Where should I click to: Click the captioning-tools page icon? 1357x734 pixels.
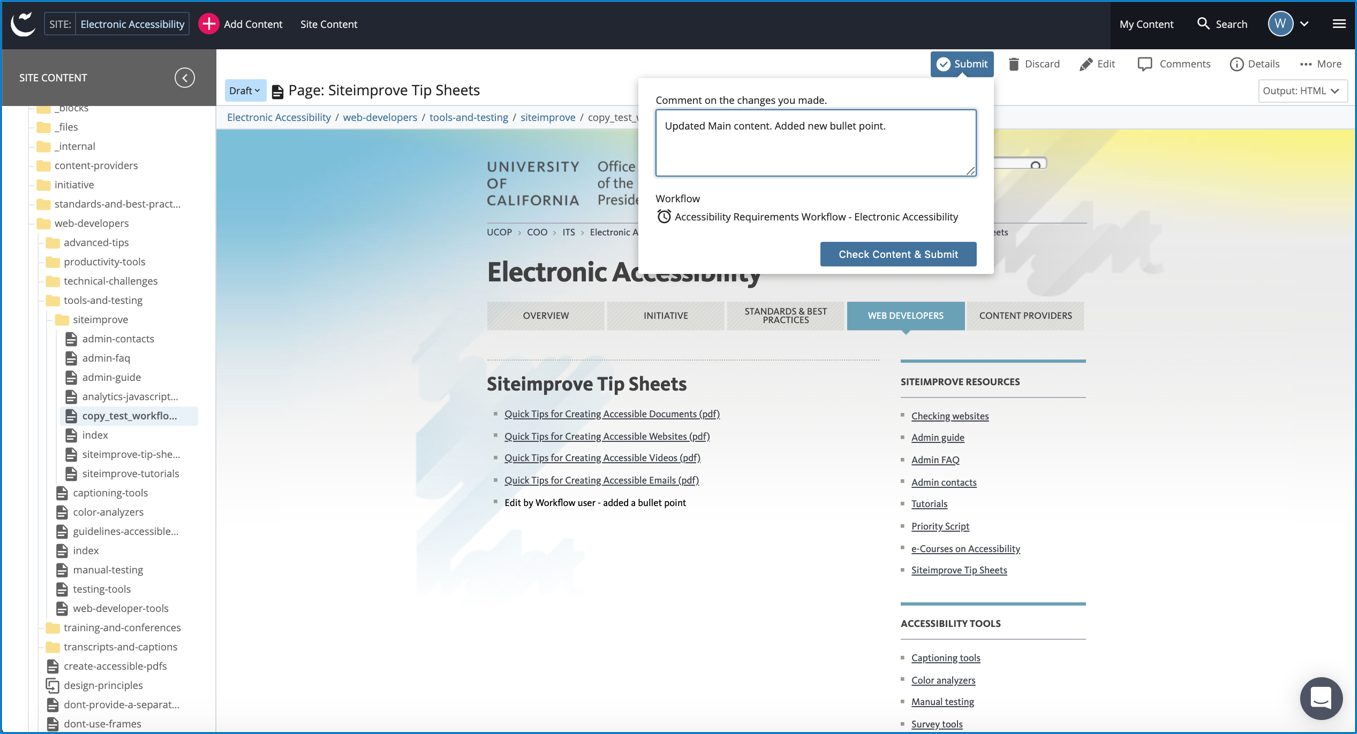click(x=62, y=493)
